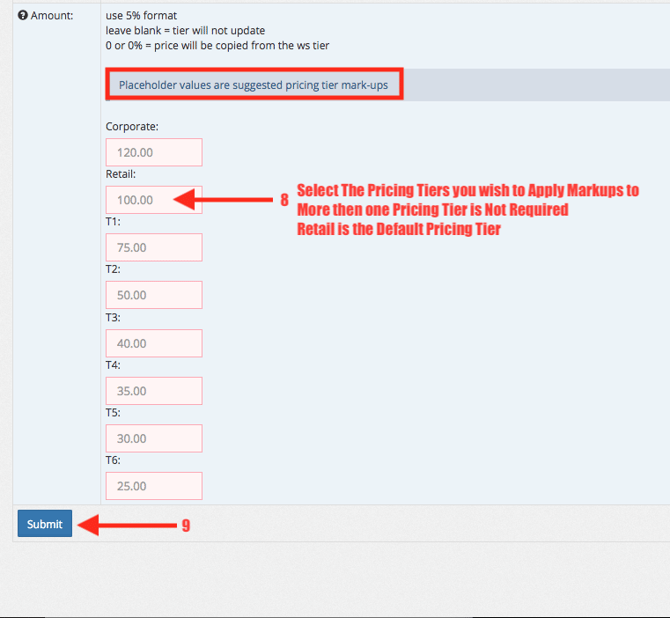Click the question mark help icon beside Amount

coord(23,16)
